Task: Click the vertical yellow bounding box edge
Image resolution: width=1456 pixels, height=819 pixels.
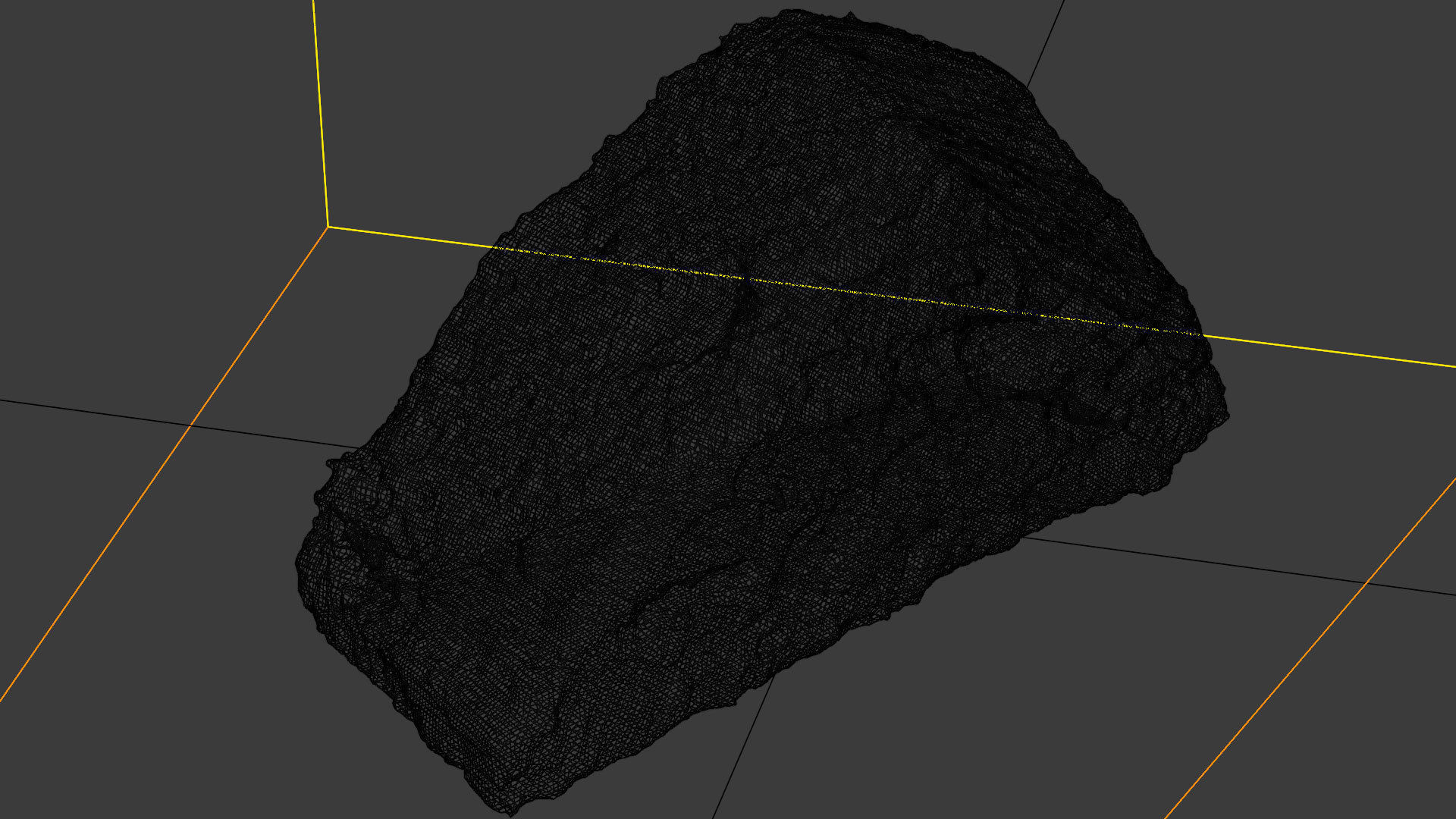Action: coord(320,114)
